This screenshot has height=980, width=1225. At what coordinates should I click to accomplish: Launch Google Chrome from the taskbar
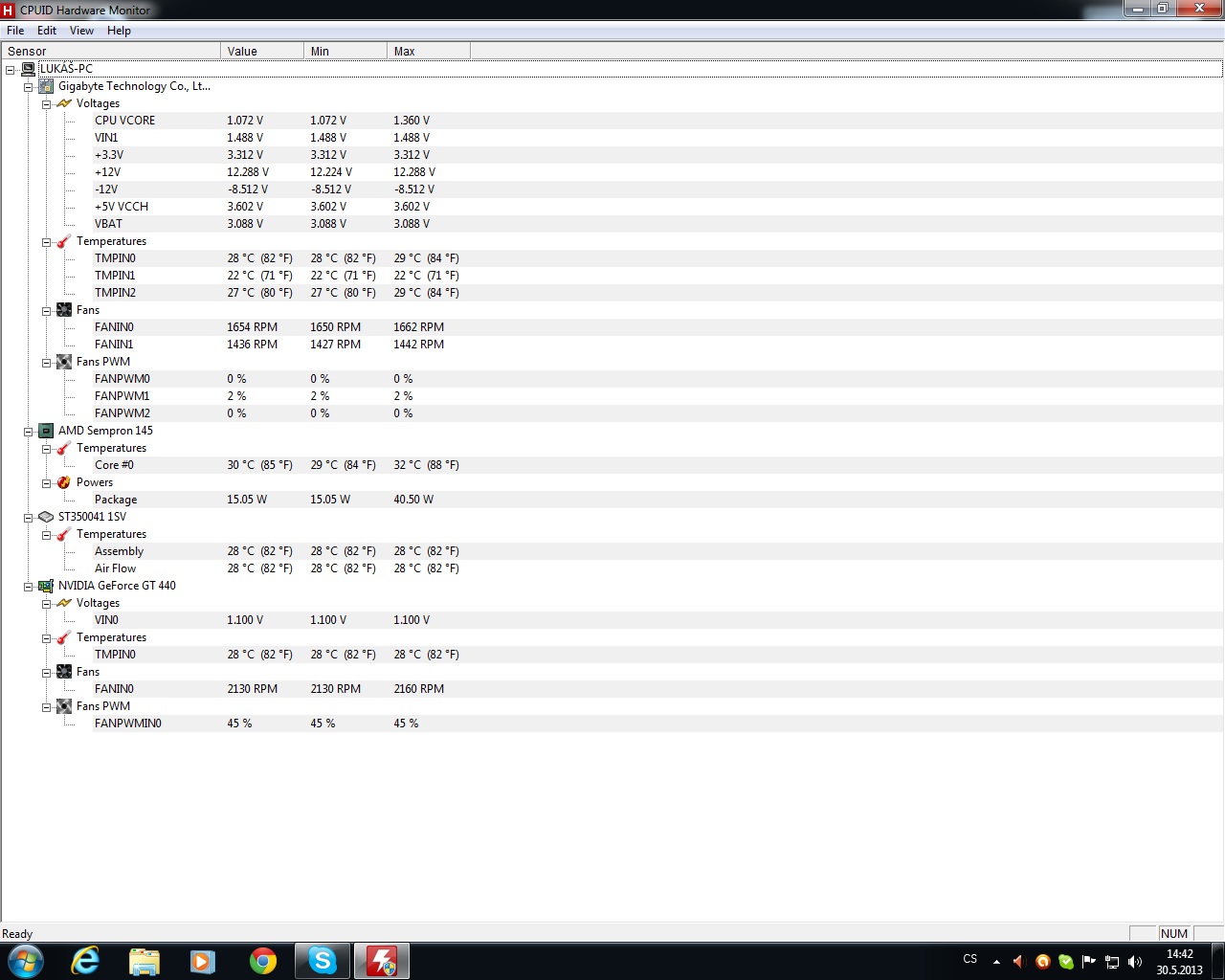[x=263, y=961]
